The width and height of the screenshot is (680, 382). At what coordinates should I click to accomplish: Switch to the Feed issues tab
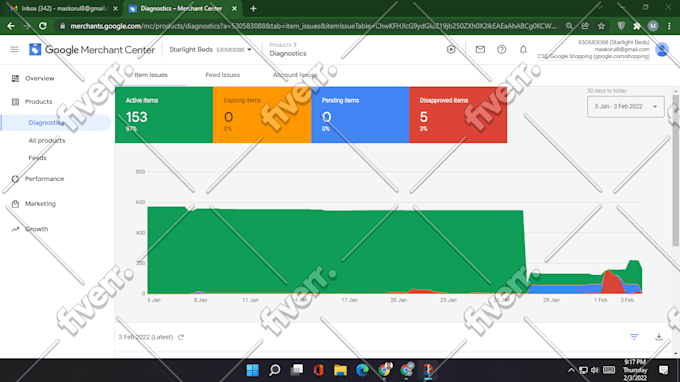coord(222,75)
